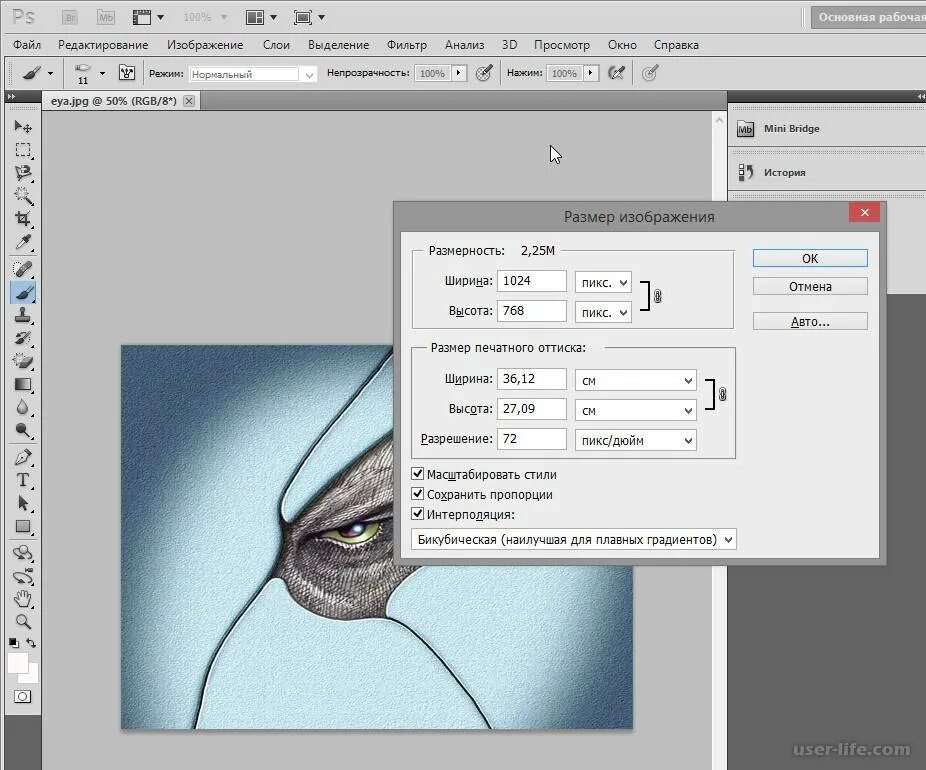926x770 pixels.
Task: Select the Brush tool in toolbox
Action: (23, 293)
